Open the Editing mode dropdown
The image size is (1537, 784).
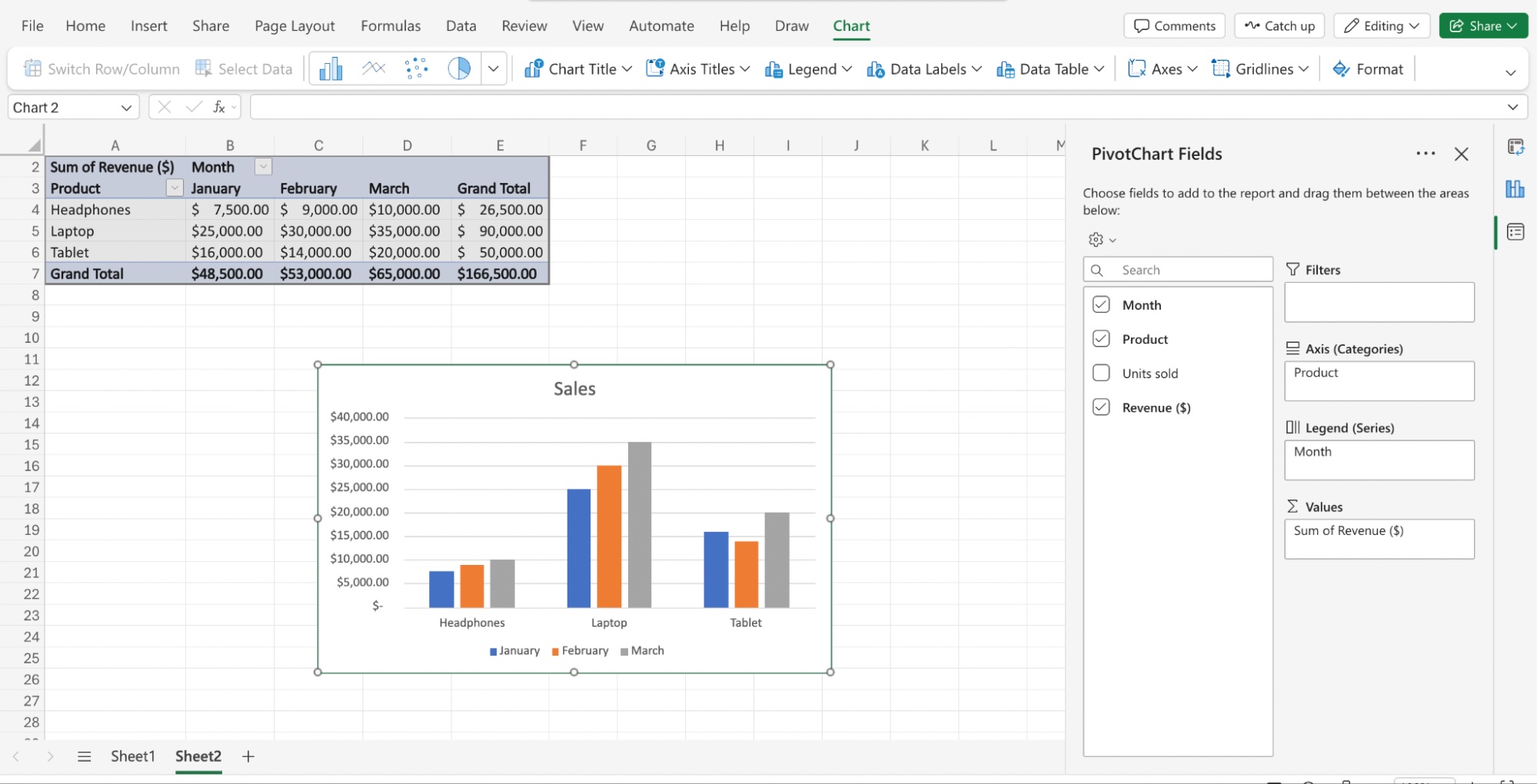(1382, 26)
